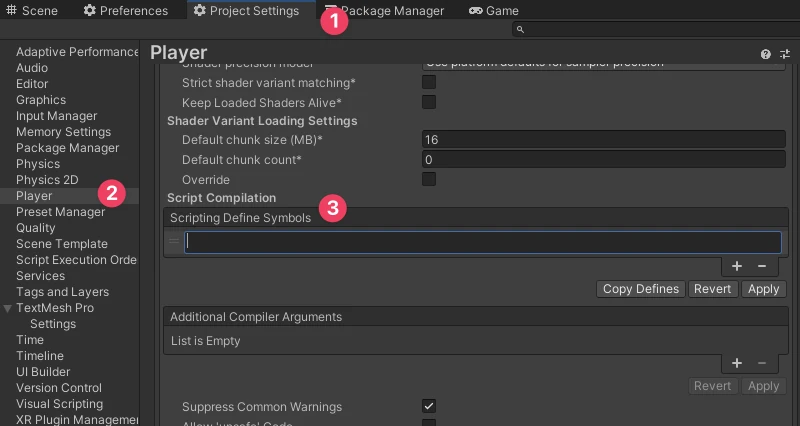Select Player in the settings list
This screenshot has height=426, width=800.
click(69, 196)
